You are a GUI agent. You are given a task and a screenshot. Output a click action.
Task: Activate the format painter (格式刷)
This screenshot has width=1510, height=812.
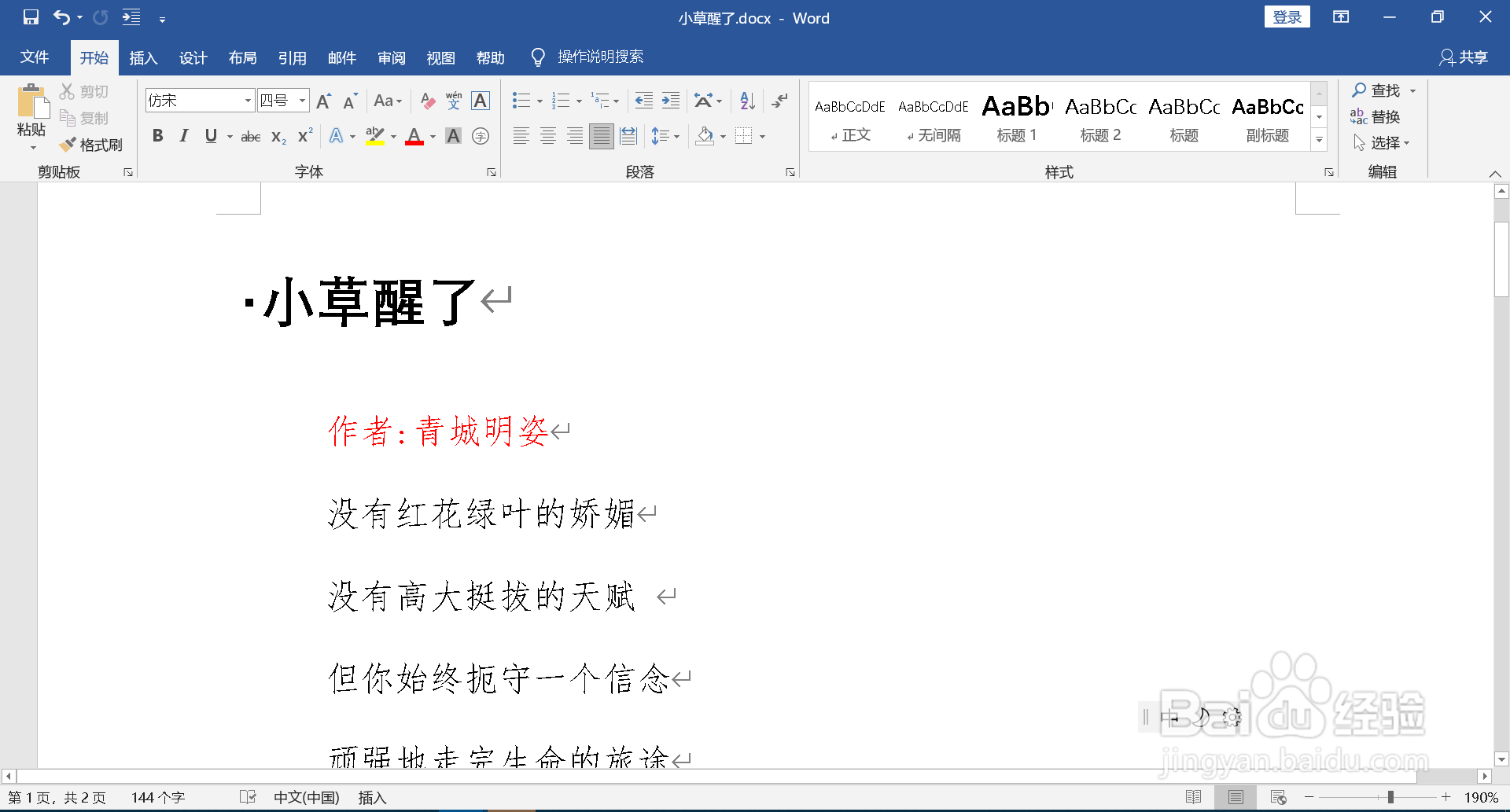(x=90, y=145)
